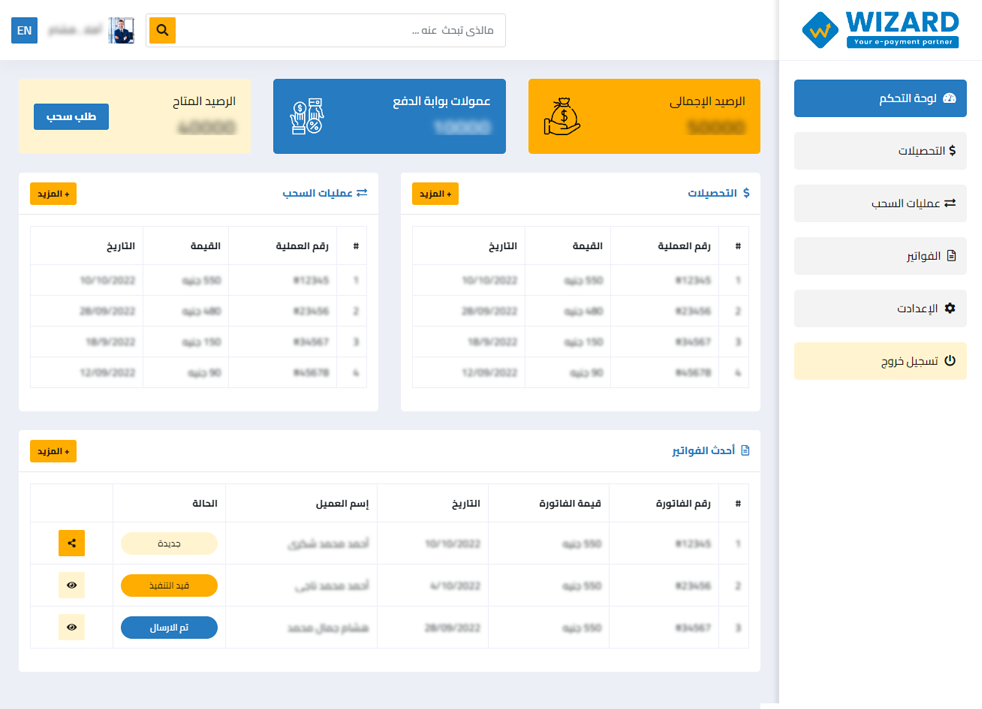Expand more in the التحصيلات panel
This screenshot has width=982, height=709.
coord(435,194)
